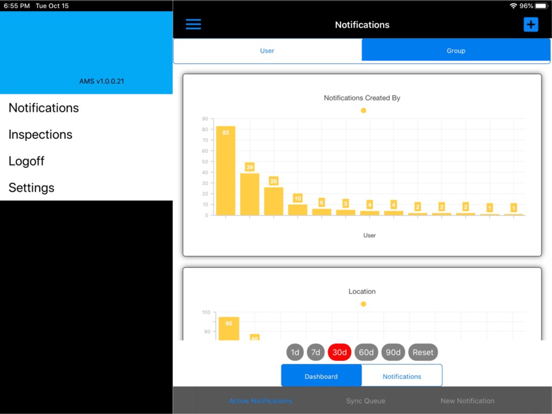Select the Notifications segment next to Dashboard
The width and height of the screenshot is (552, 414).
402,376
